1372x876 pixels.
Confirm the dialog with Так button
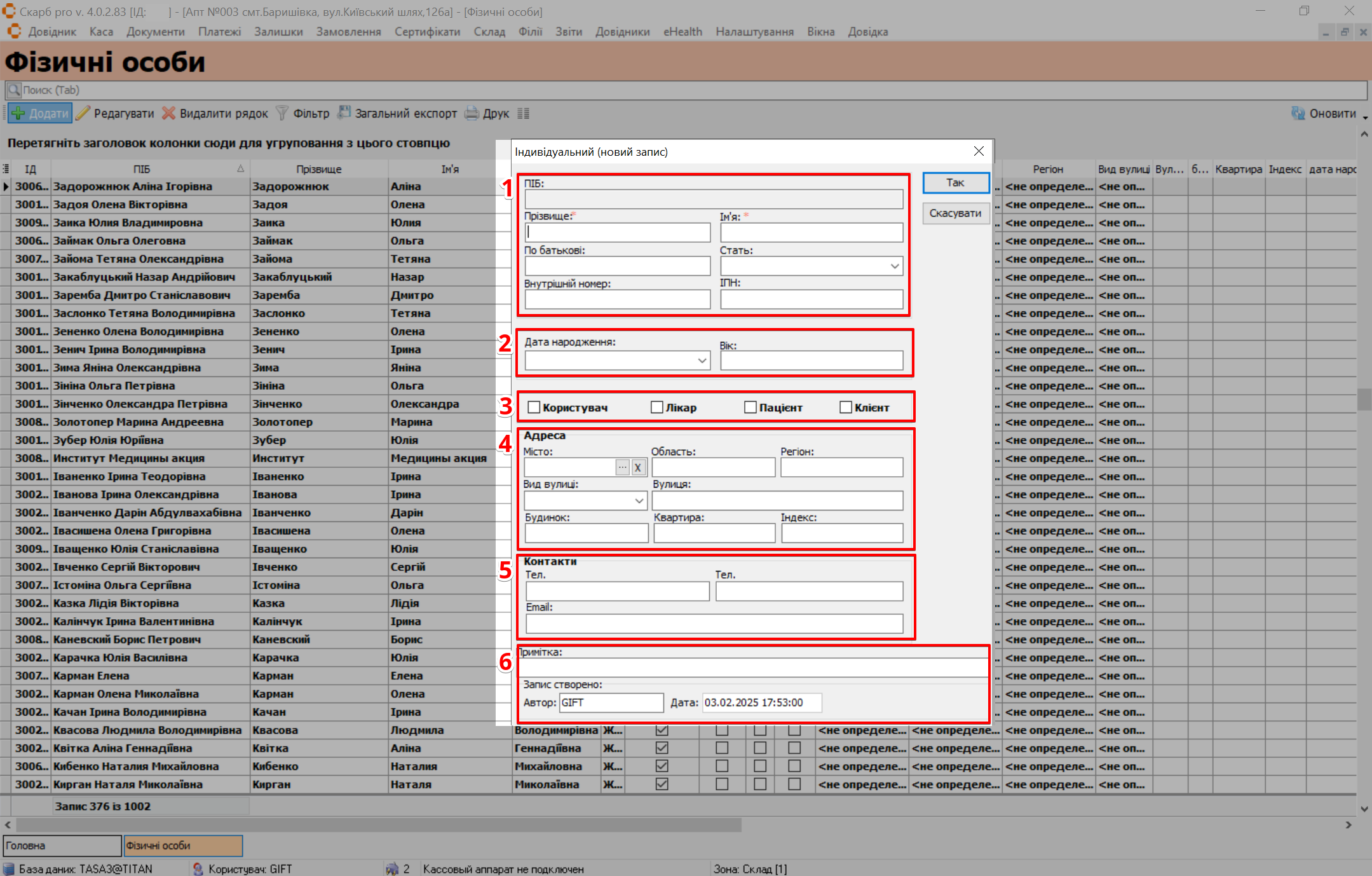click(x=955, y=183)
